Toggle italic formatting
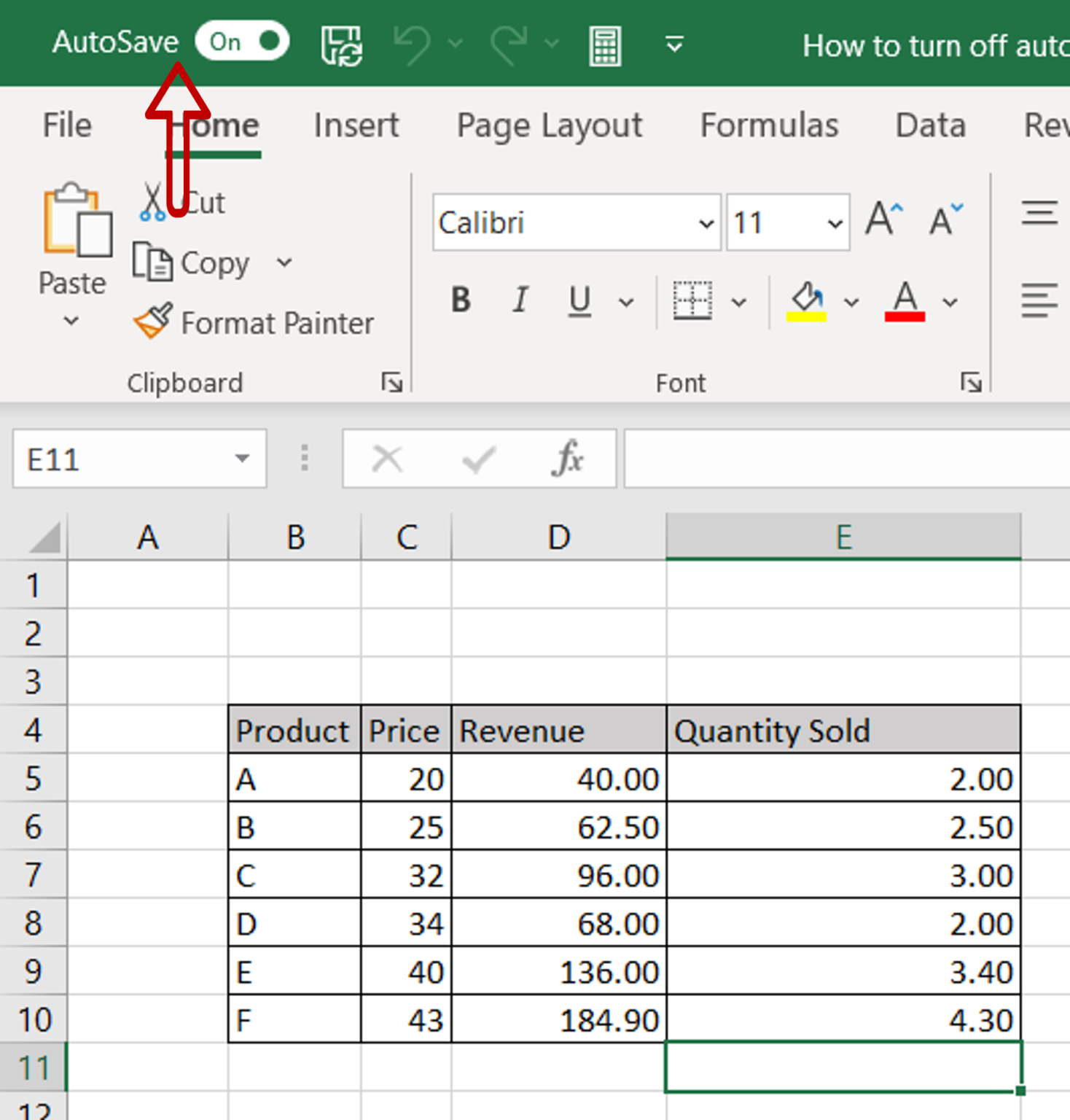This screenshot has width=1070, height=1120. [520, 300]
